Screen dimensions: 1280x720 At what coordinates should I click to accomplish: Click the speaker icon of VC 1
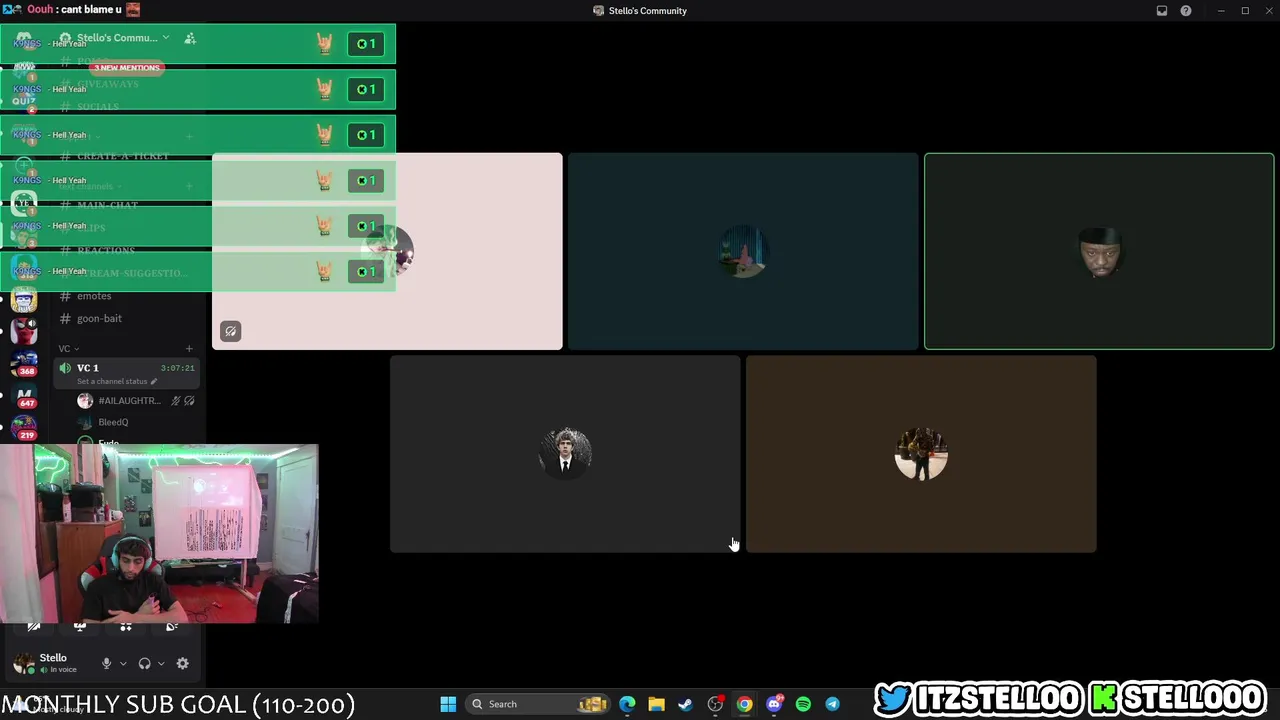click(x=65, y=368)
